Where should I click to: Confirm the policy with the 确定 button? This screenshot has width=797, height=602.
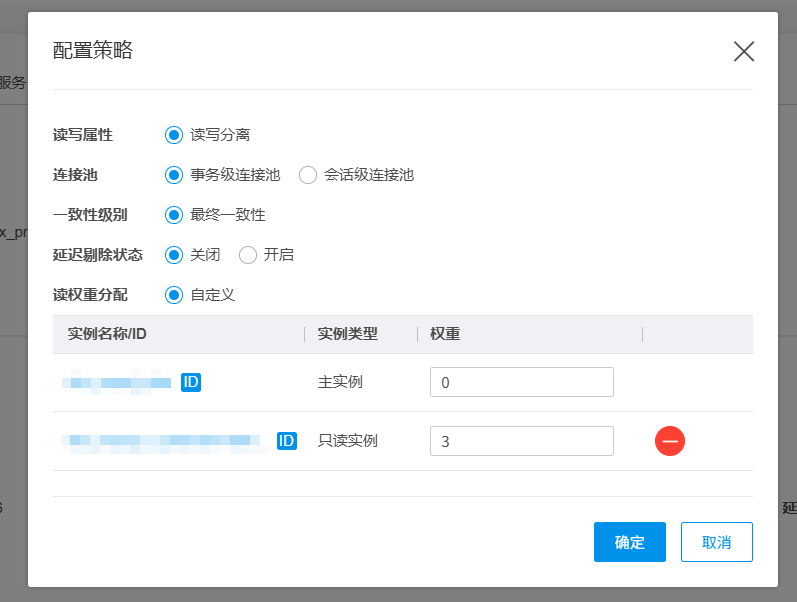click(629, 542)
